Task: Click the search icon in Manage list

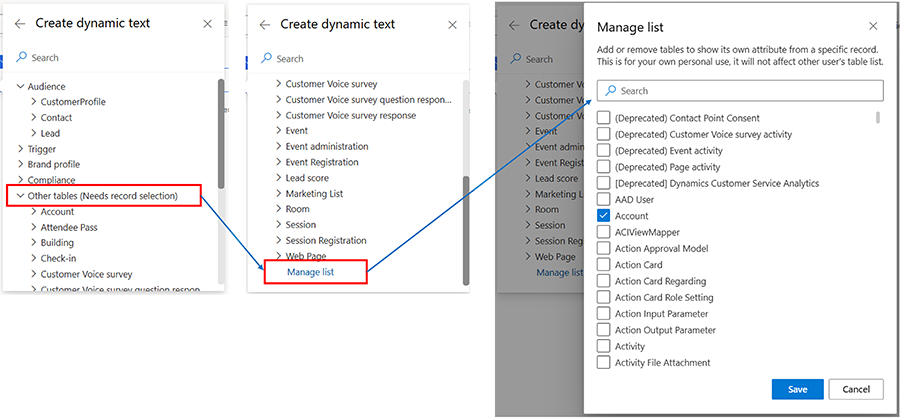Action: point(609,91)
